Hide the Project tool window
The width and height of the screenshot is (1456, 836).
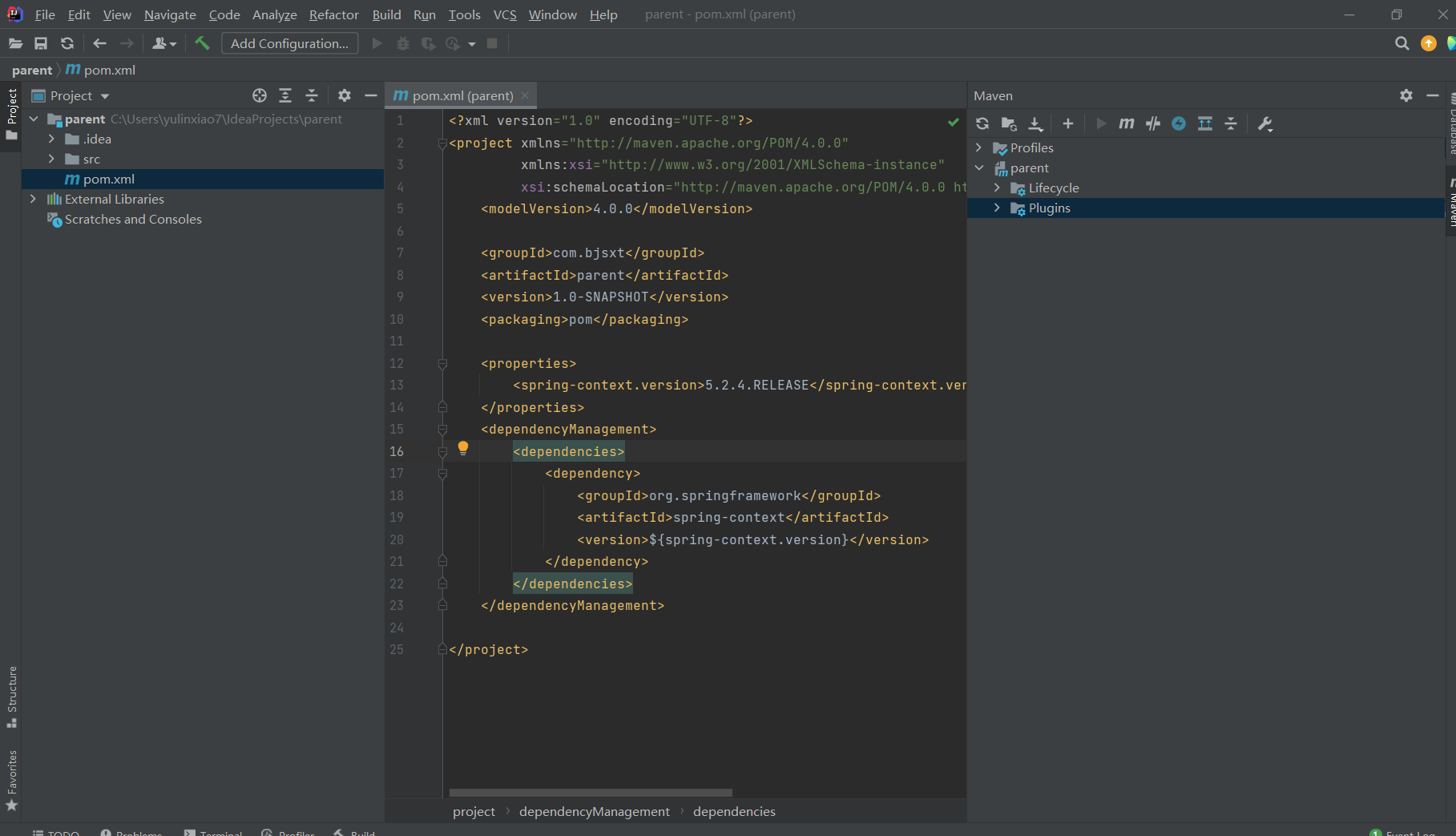coord(370,95)
